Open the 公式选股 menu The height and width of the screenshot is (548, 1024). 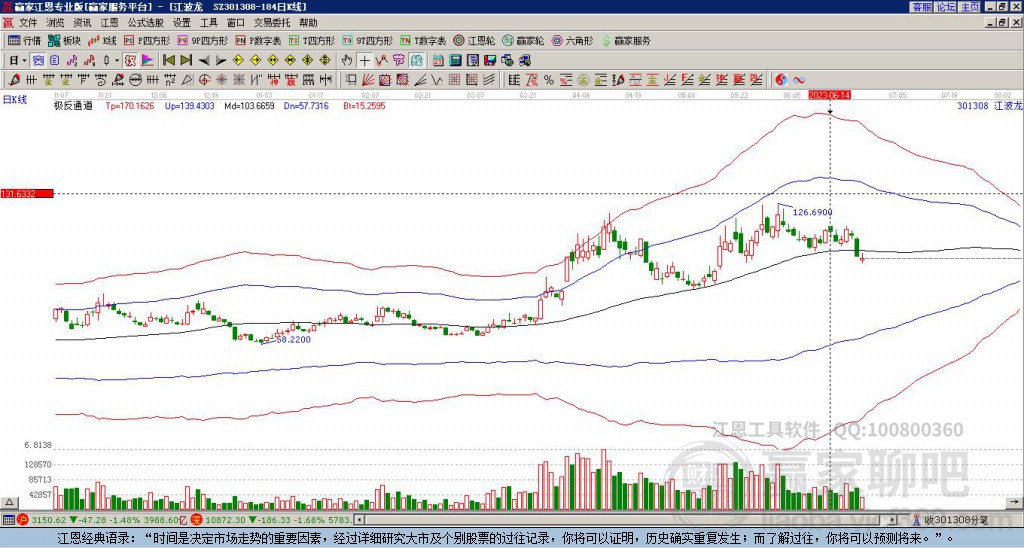[x=146, y=23]
